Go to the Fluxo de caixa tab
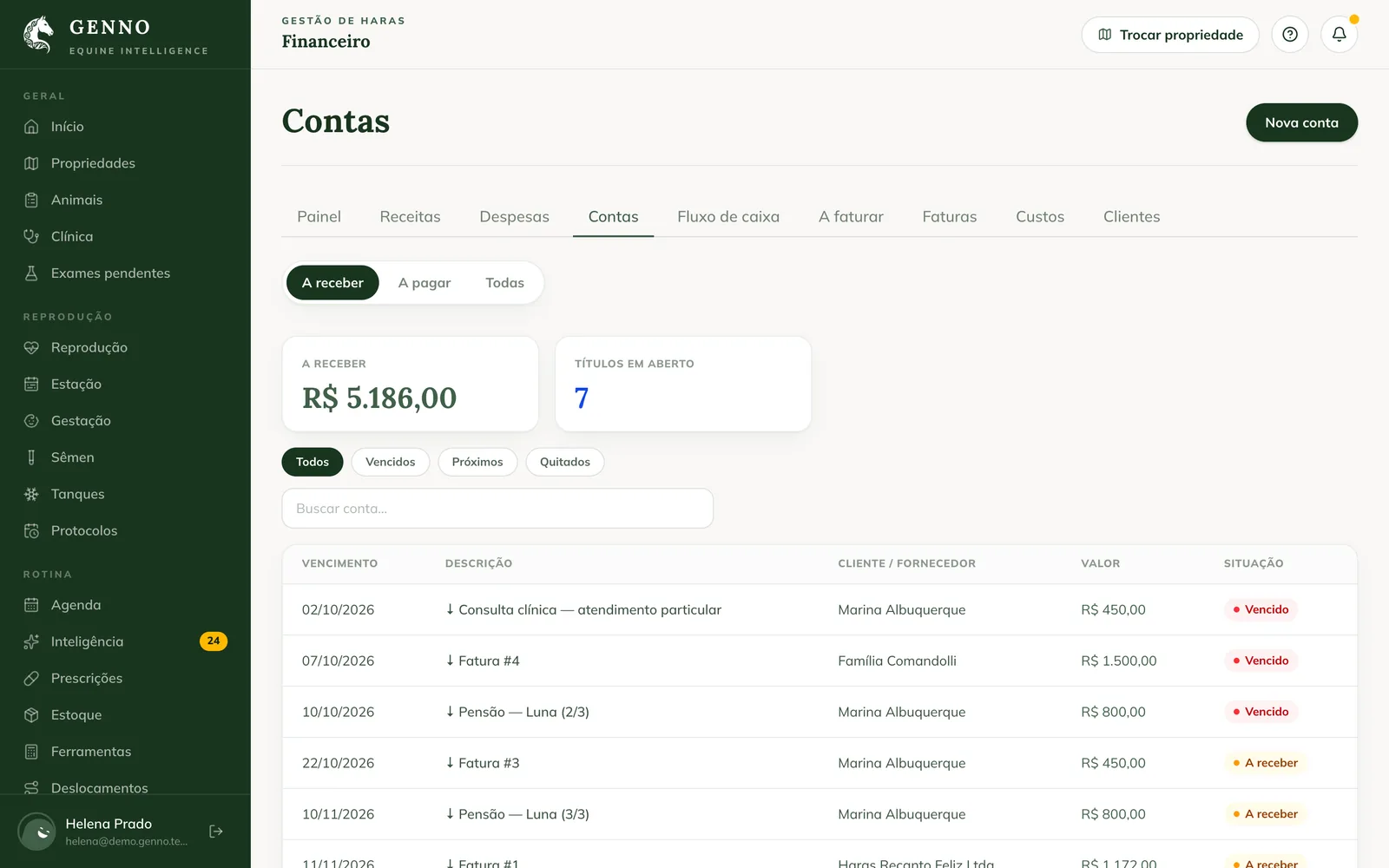Viewport: 1389px width, 868px height. [728, 217]
